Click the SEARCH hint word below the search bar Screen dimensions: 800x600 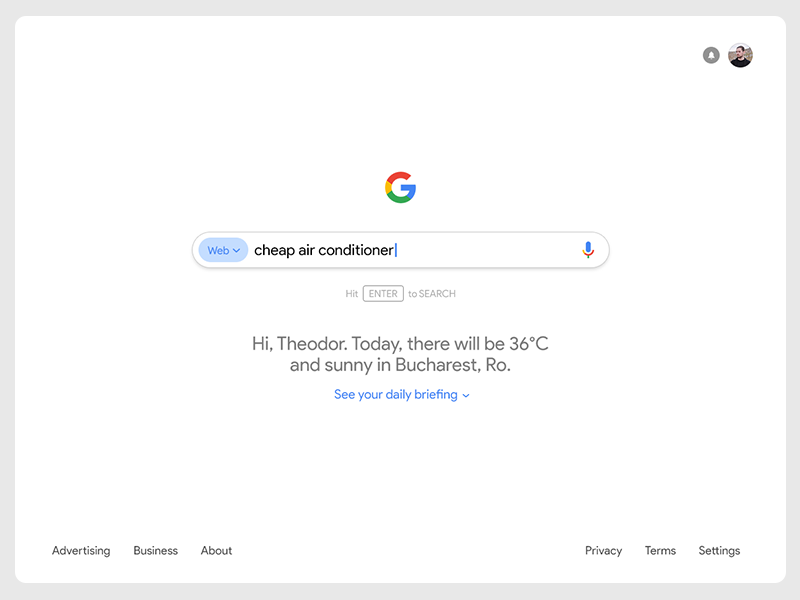437,294
